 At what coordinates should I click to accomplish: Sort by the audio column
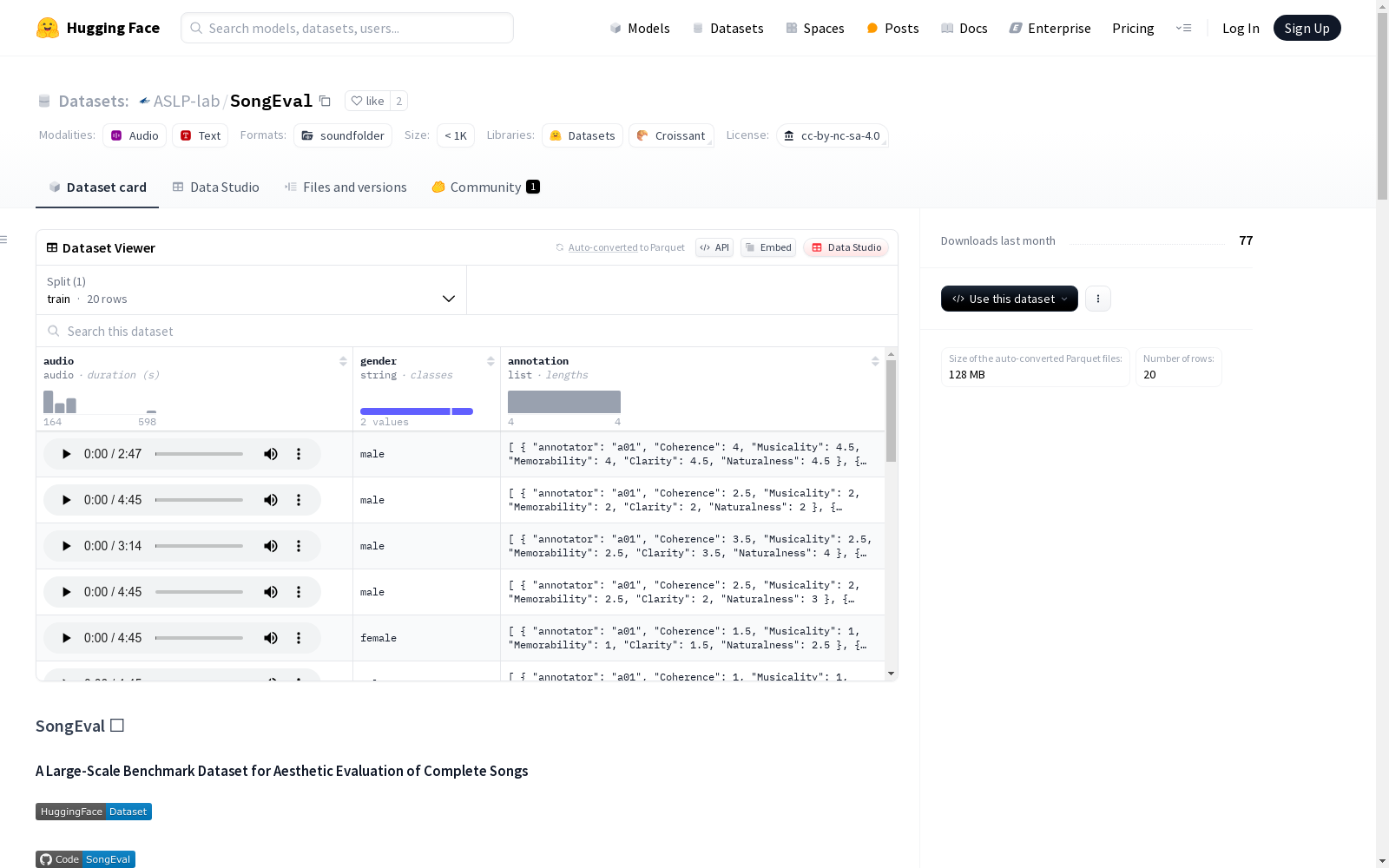(343, 361)
